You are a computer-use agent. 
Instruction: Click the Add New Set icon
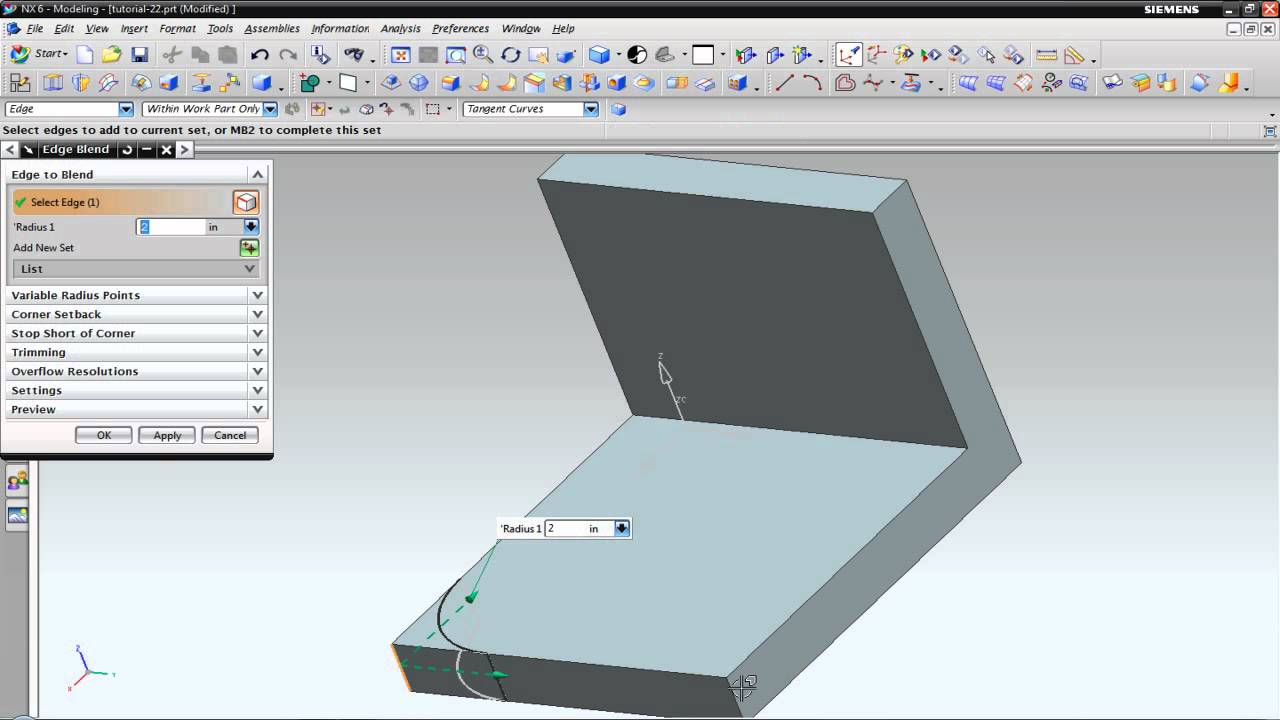click(249, 247)
